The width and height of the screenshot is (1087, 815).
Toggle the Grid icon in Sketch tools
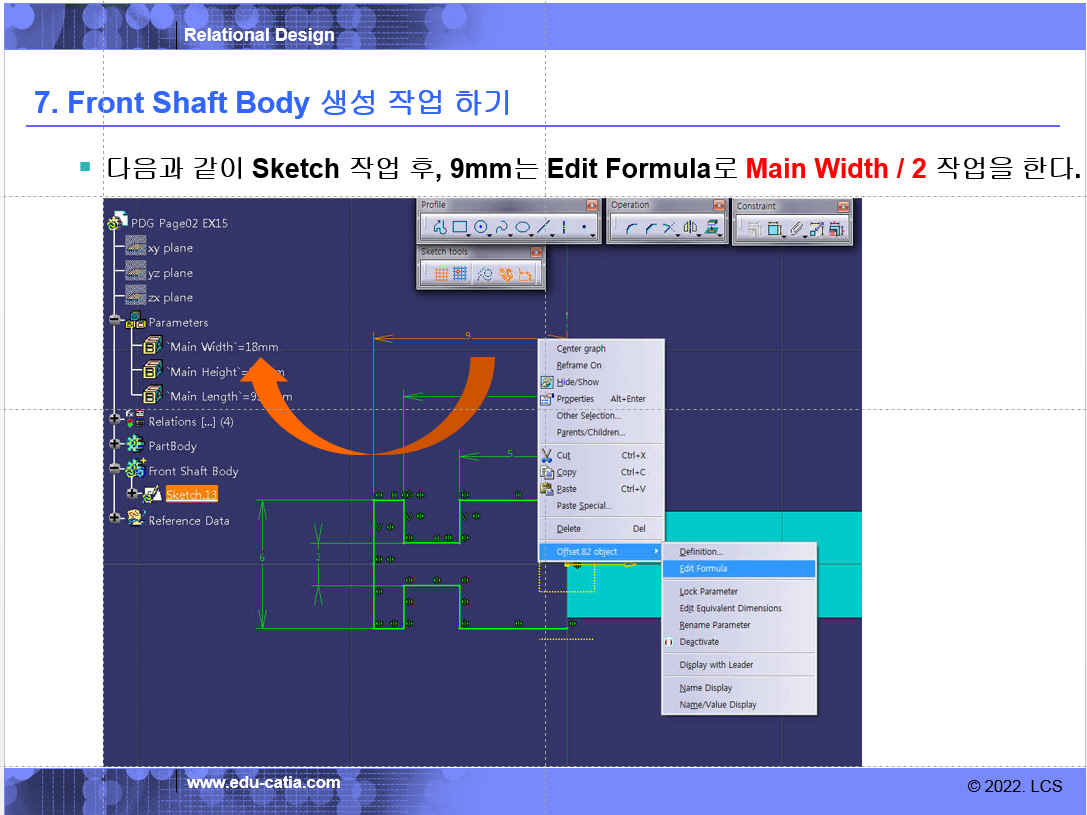[x=441, y=274]
